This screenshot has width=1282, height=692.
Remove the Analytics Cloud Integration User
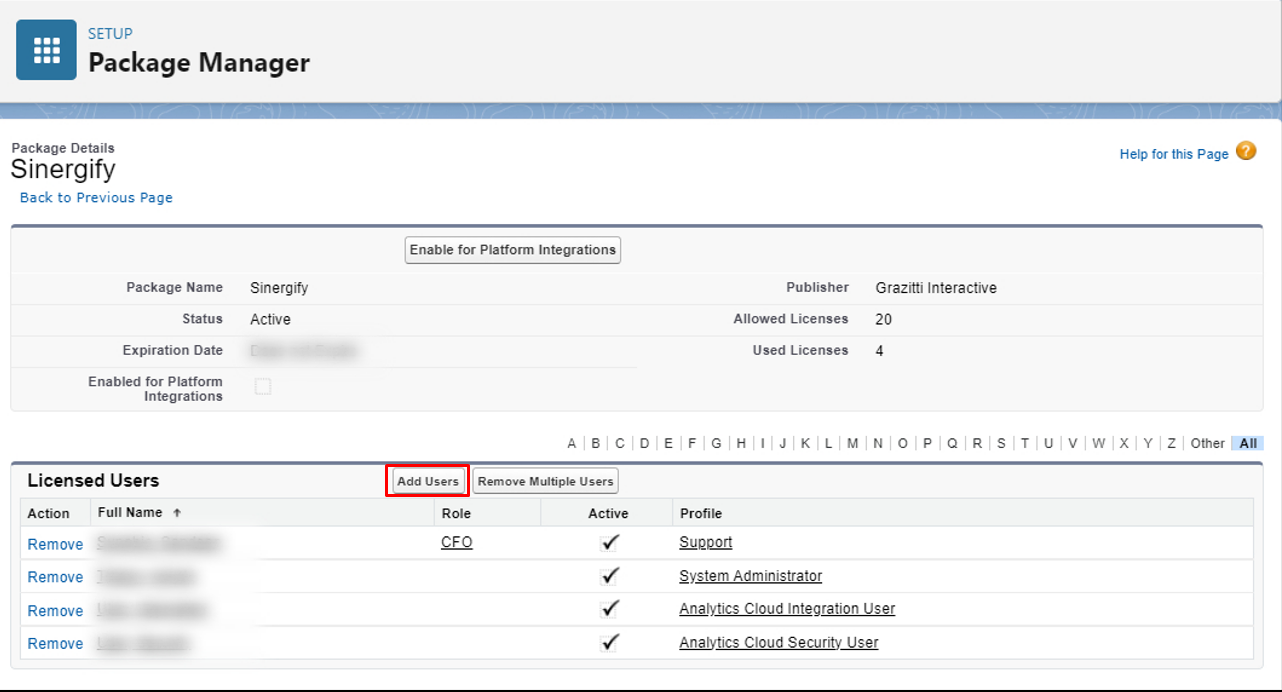point(55,611)
